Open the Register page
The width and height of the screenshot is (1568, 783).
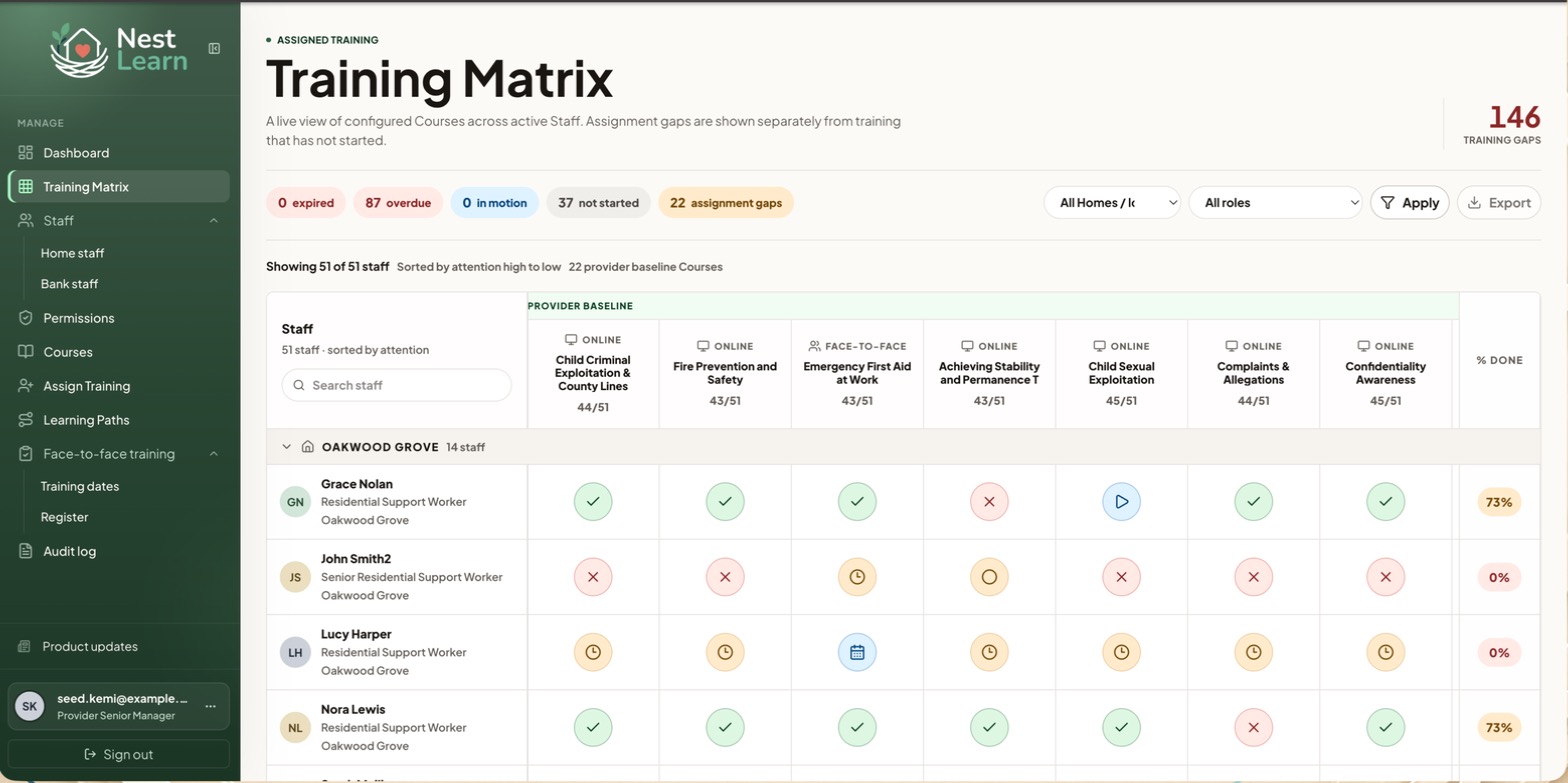click(64, 517)
